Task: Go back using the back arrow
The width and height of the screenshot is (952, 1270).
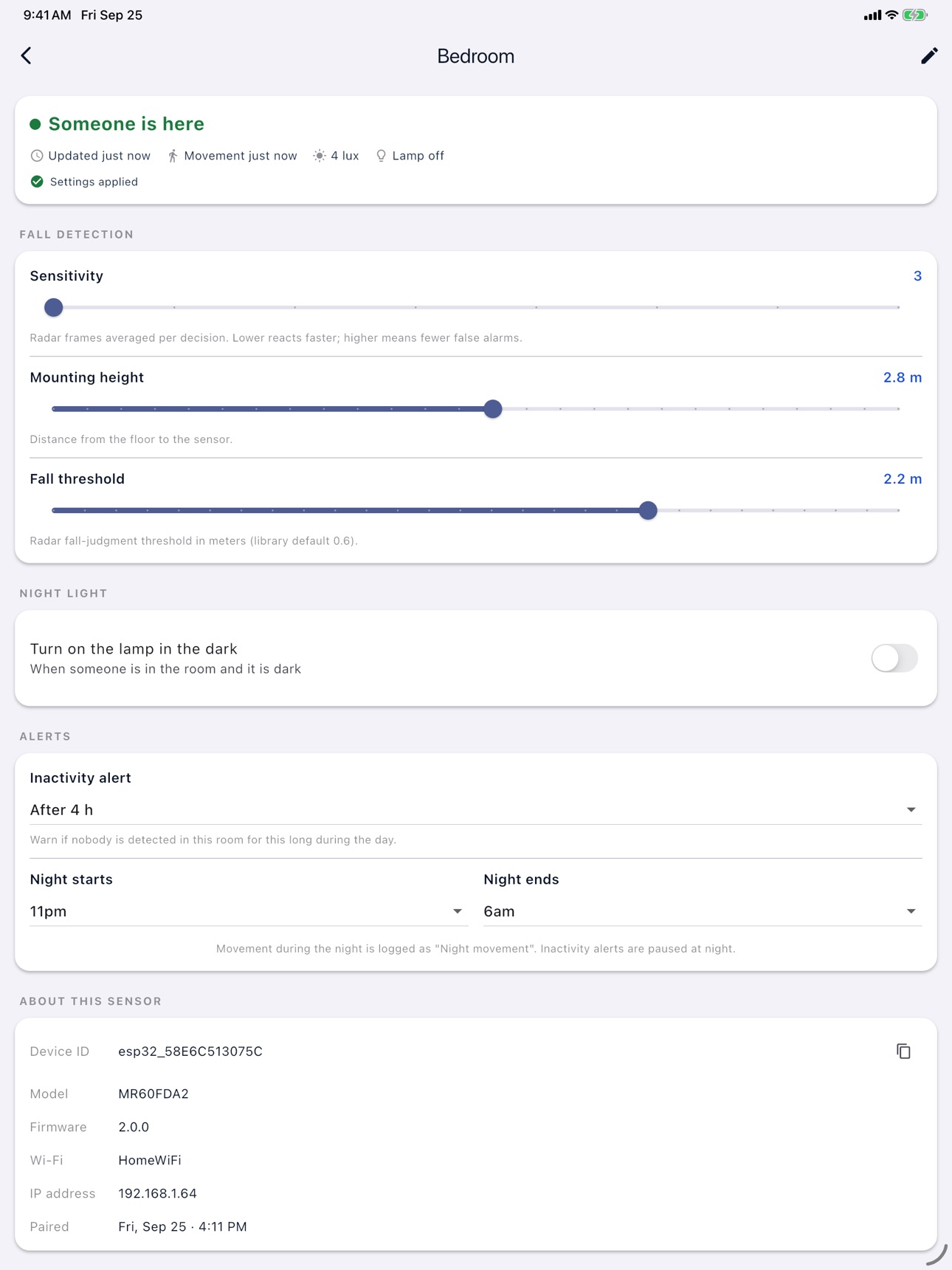Action: pyautogui.click(x=27, y=56)
